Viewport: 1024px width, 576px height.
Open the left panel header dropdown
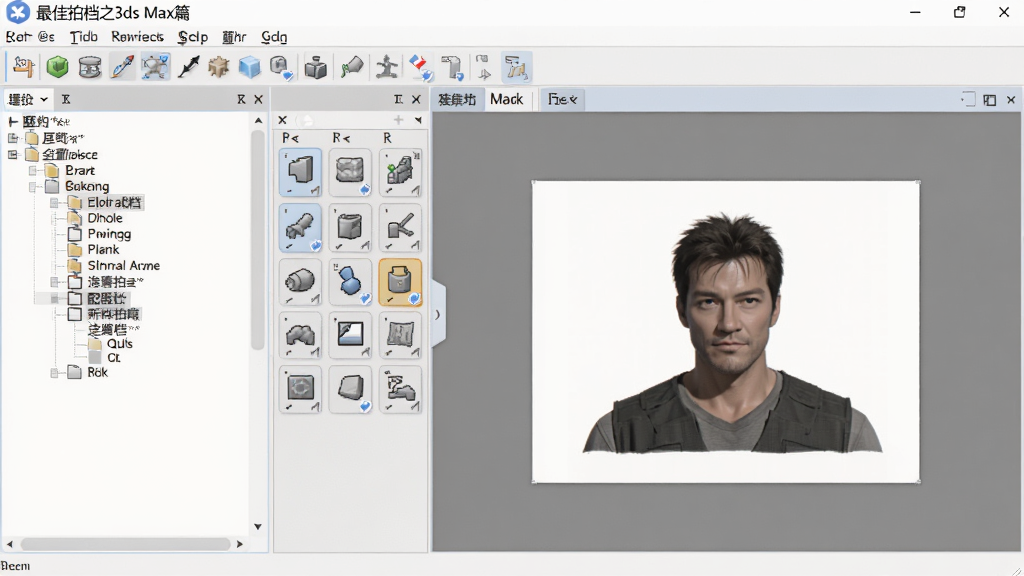click(x=44, y=99)
